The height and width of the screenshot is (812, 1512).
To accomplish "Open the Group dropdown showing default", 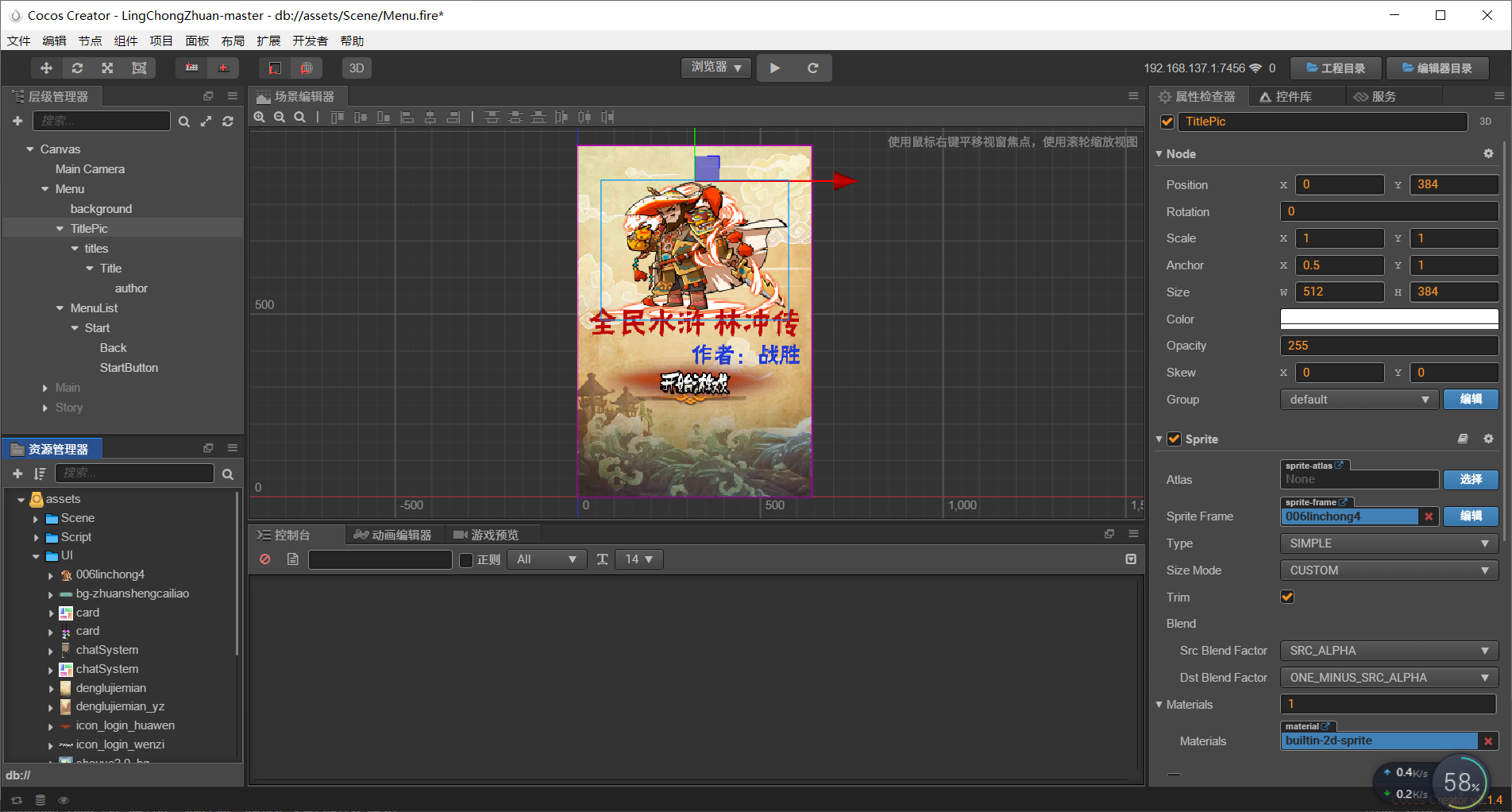I will (x=1358, y=400).
